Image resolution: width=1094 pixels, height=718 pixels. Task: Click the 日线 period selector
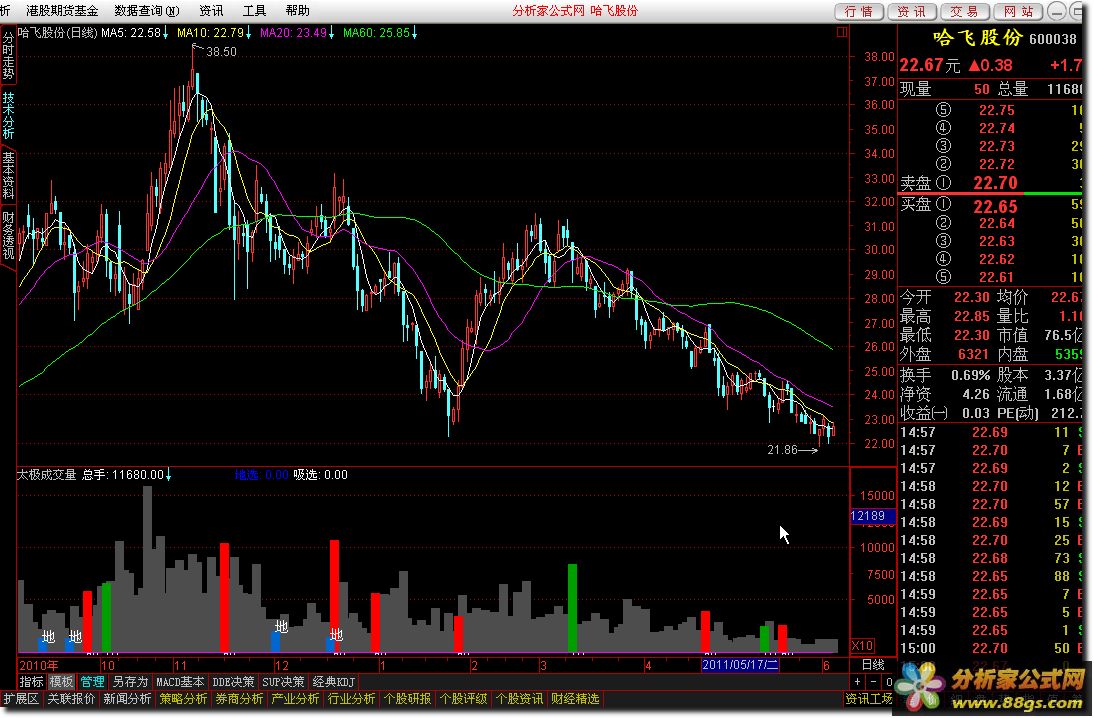[873, 665]
